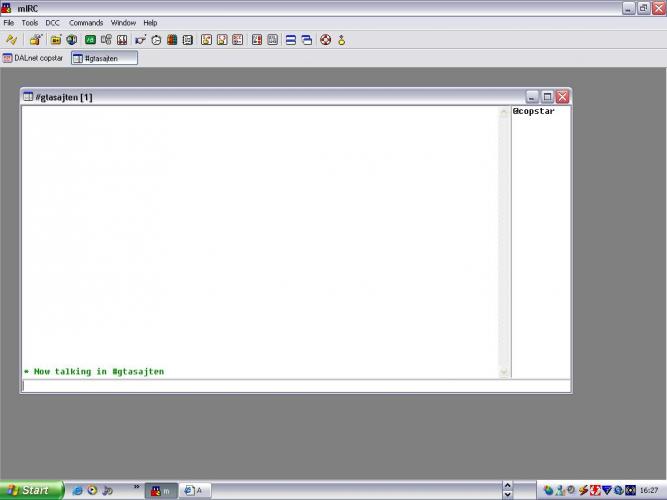Expand the Quick Launch chevron on taskbar
Screen dimensions: 667x500
(x=136, y=486)
